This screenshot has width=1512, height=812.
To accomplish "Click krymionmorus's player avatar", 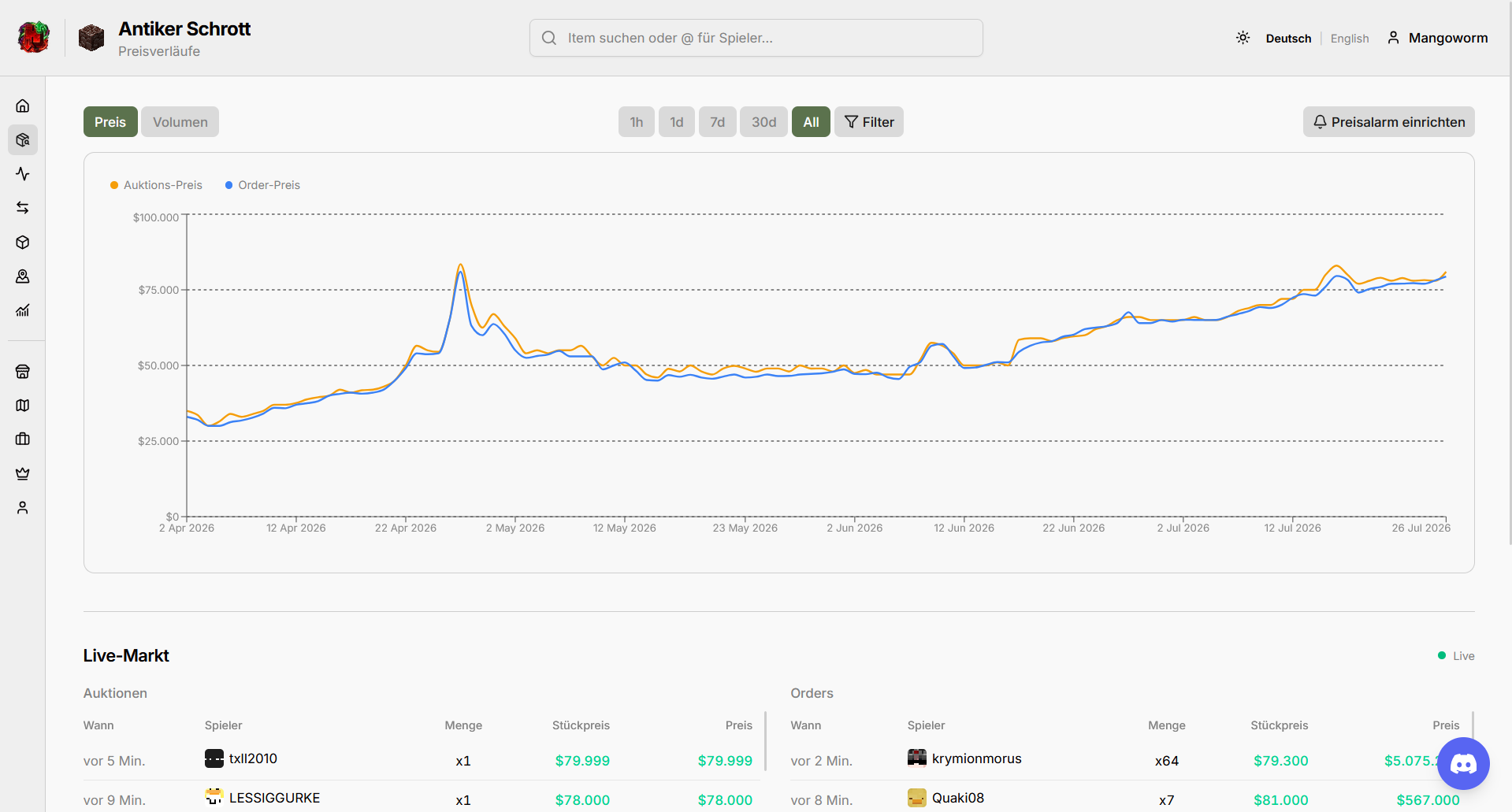I will 917,758.
